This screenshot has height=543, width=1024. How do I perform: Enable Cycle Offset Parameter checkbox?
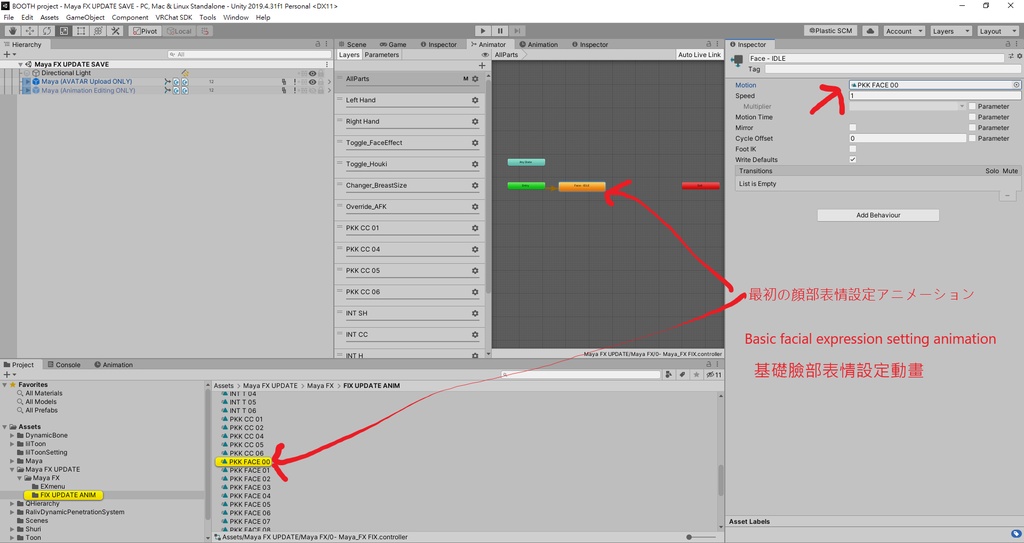972,139
